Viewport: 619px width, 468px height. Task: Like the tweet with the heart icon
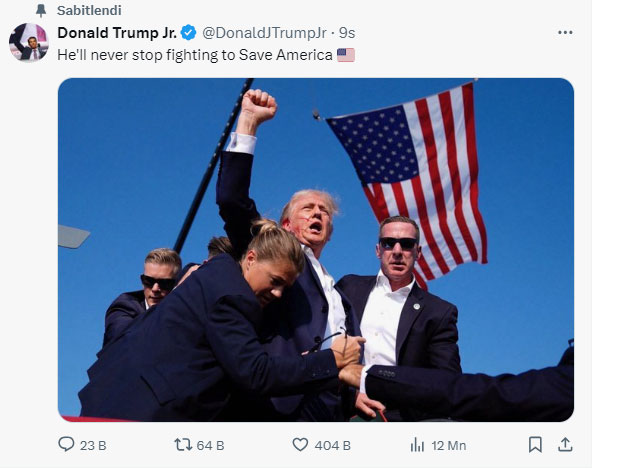300,445
